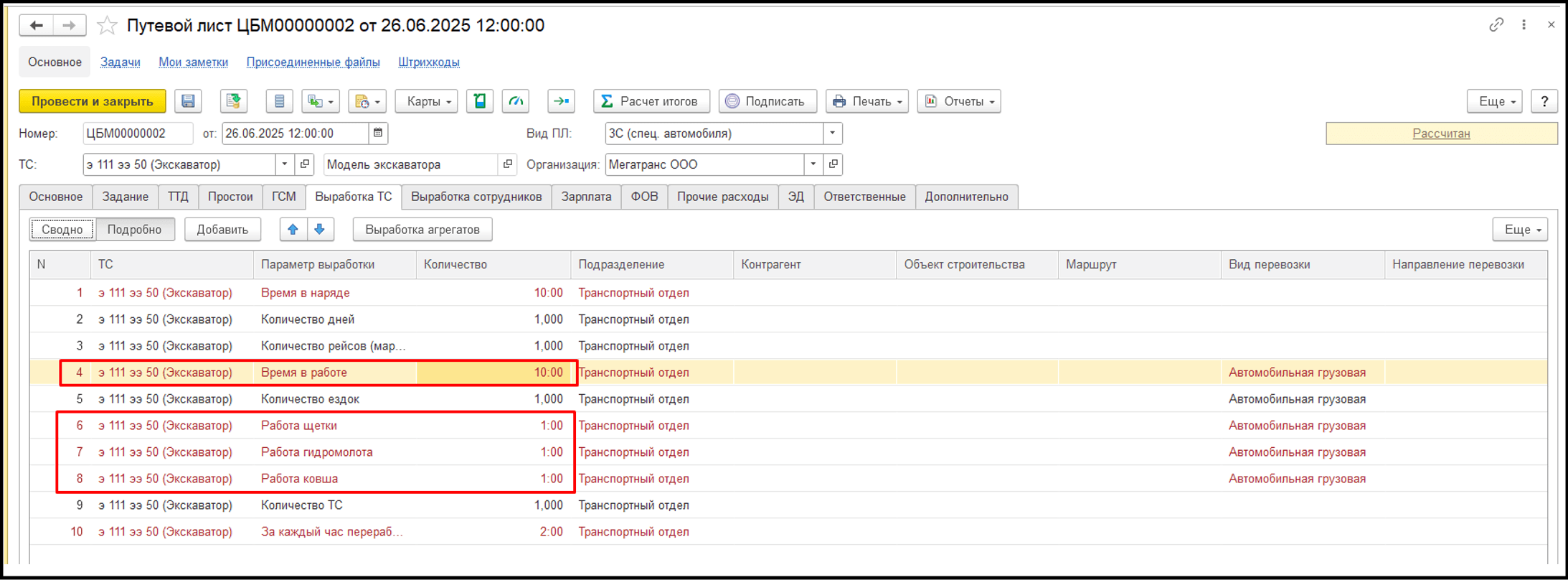Move the row up with blue arrow
The width and height of the screenshot is (1568, 580).
pyautogui.click(x=293, y=230)
